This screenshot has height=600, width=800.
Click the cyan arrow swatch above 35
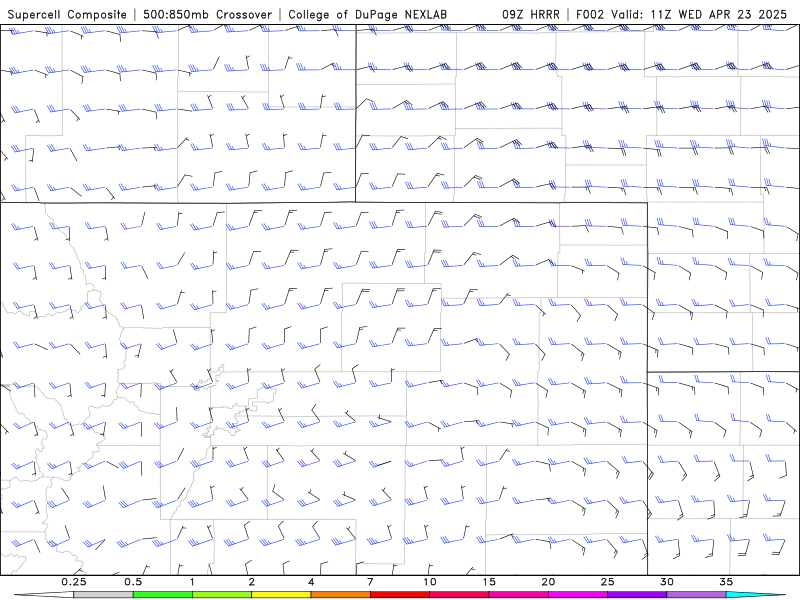point(756,595)
